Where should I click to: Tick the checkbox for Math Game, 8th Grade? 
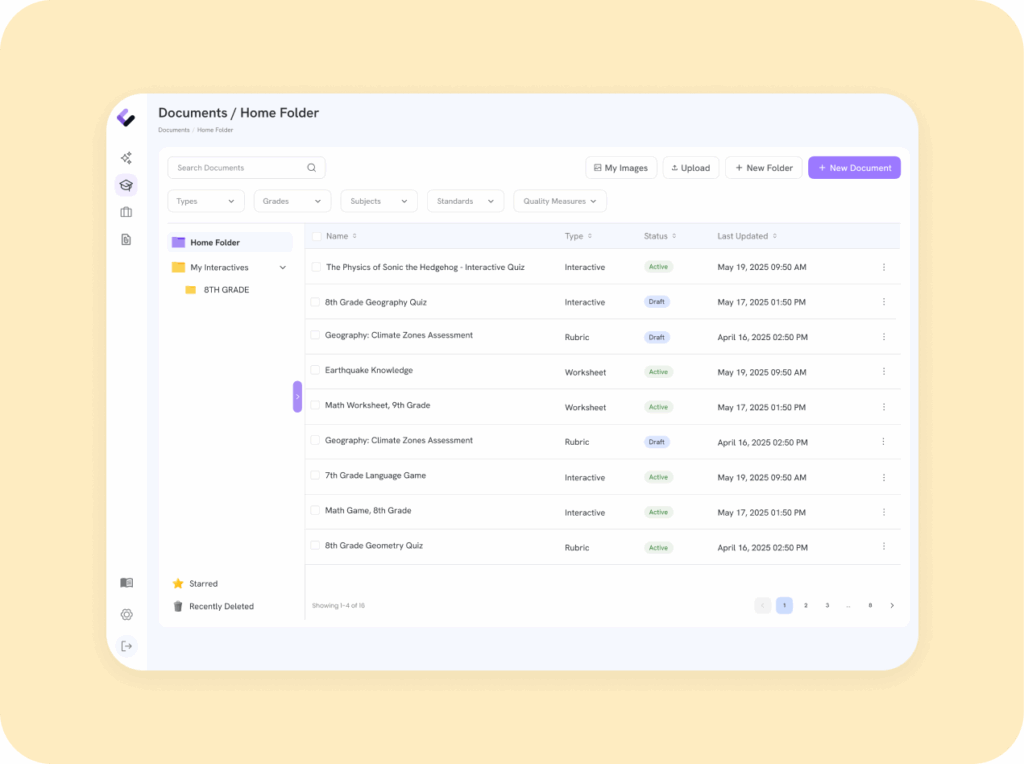[x=315, y=511]
